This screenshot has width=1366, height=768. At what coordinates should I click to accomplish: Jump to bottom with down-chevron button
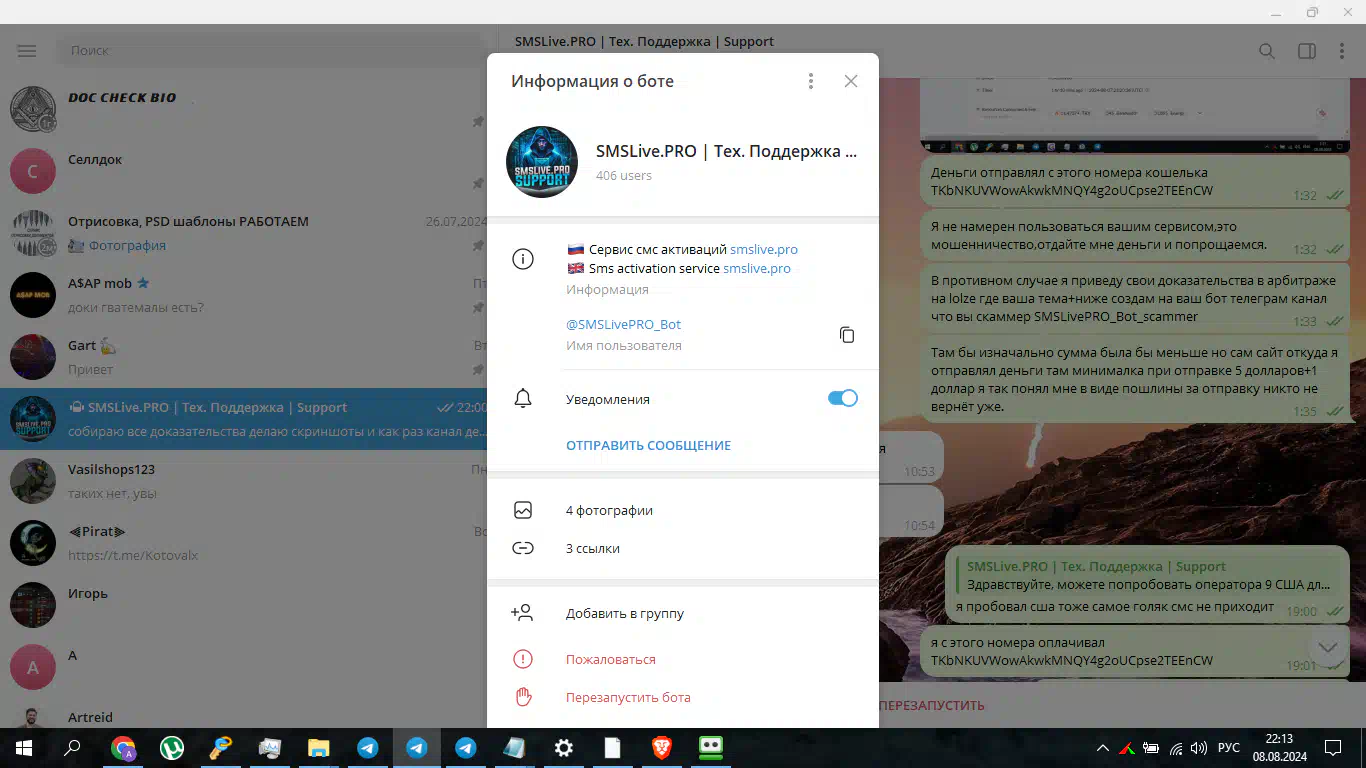(1328, 648)
